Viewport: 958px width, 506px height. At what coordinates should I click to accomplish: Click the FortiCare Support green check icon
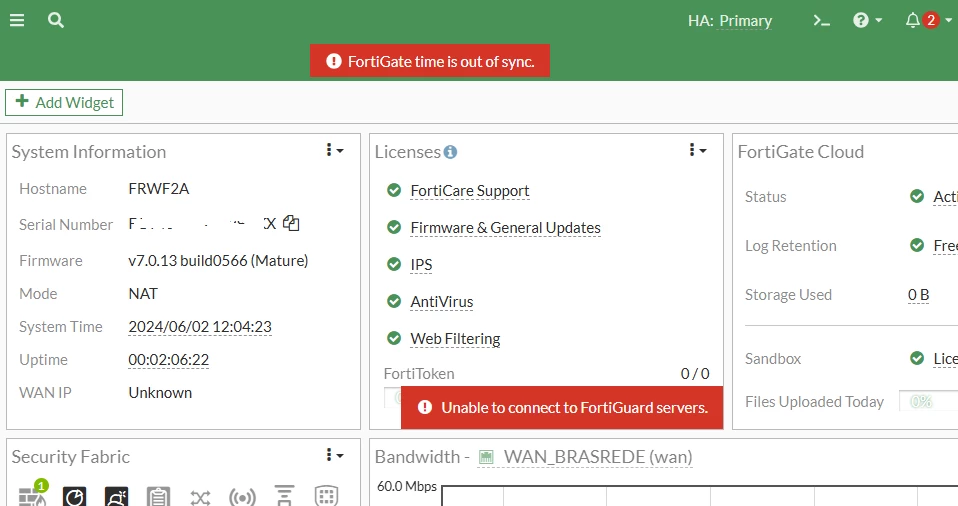(394, 191)
